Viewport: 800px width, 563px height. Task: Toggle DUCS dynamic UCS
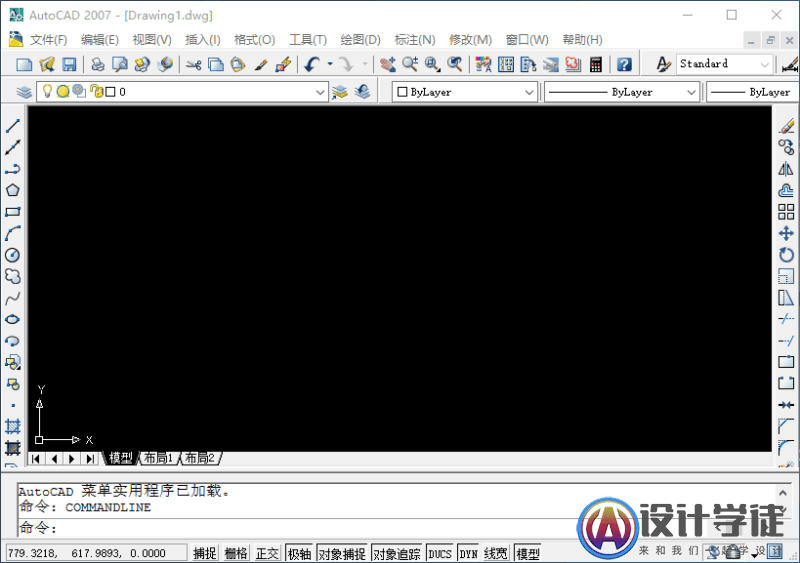440,553
